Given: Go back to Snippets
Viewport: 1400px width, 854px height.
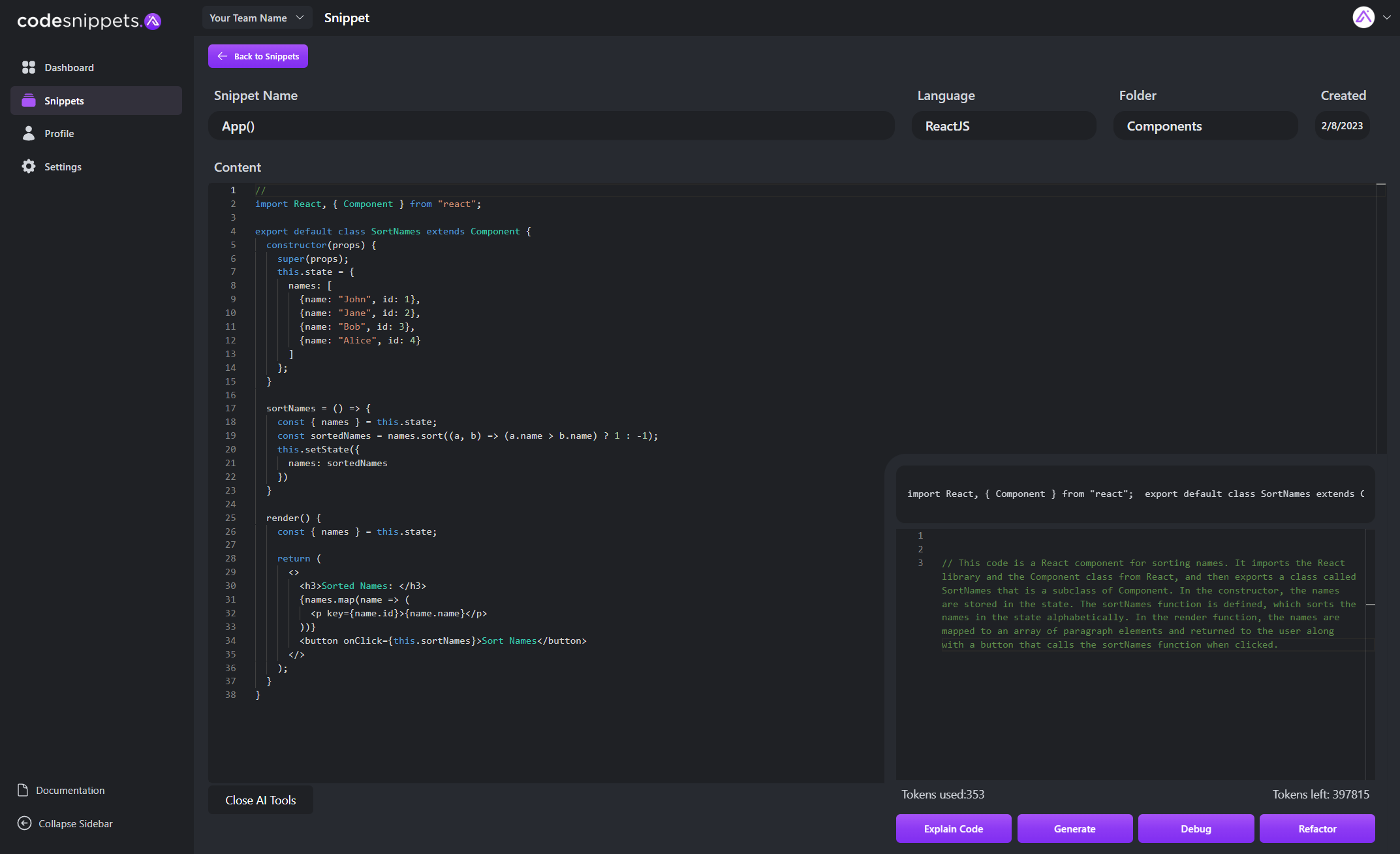Looking at the screenshot, I should click(258, 56).
